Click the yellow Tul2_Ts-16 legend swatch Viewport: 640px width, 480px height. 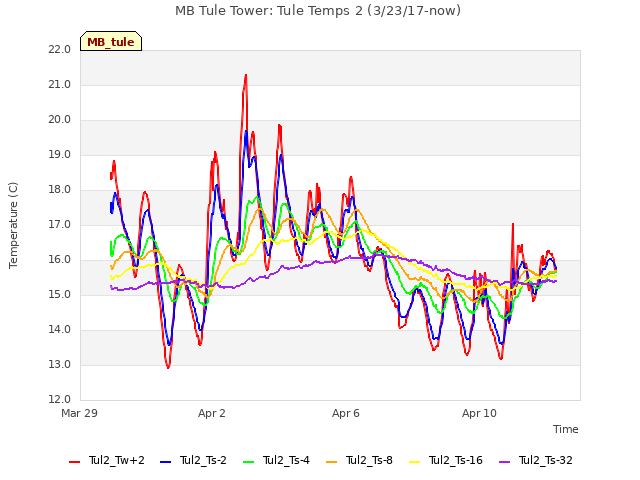[415, 462]
